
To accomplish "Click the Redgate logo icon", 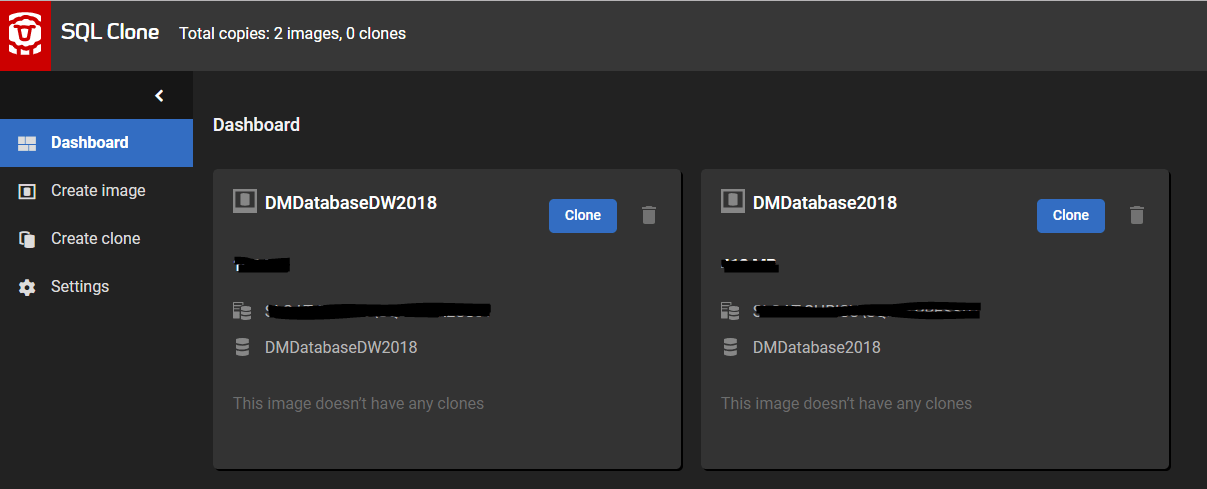I will [x=25, y=35].
